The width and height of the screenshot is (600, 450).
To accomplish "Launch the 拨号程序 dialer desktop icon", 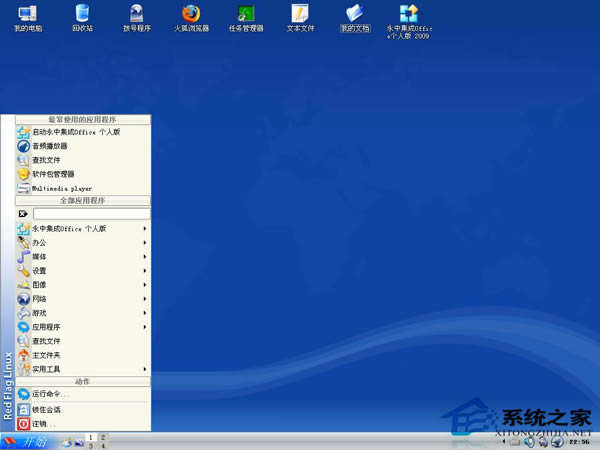I will [137, 18].
